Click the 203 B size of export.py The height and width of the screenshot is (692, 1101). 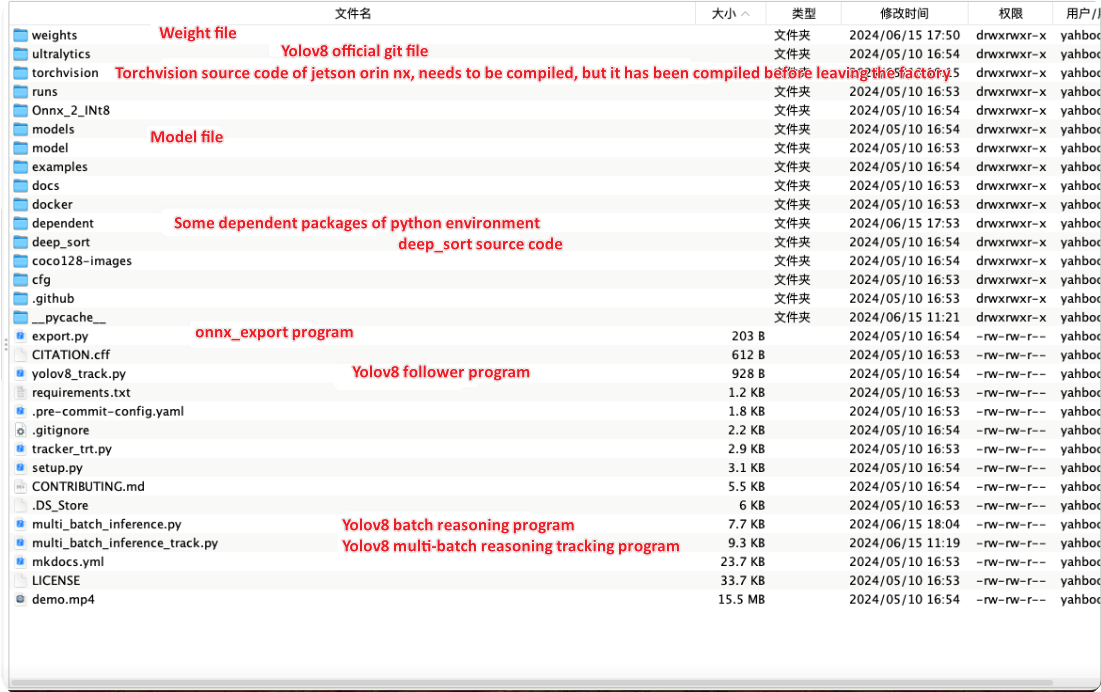point(748,336)
